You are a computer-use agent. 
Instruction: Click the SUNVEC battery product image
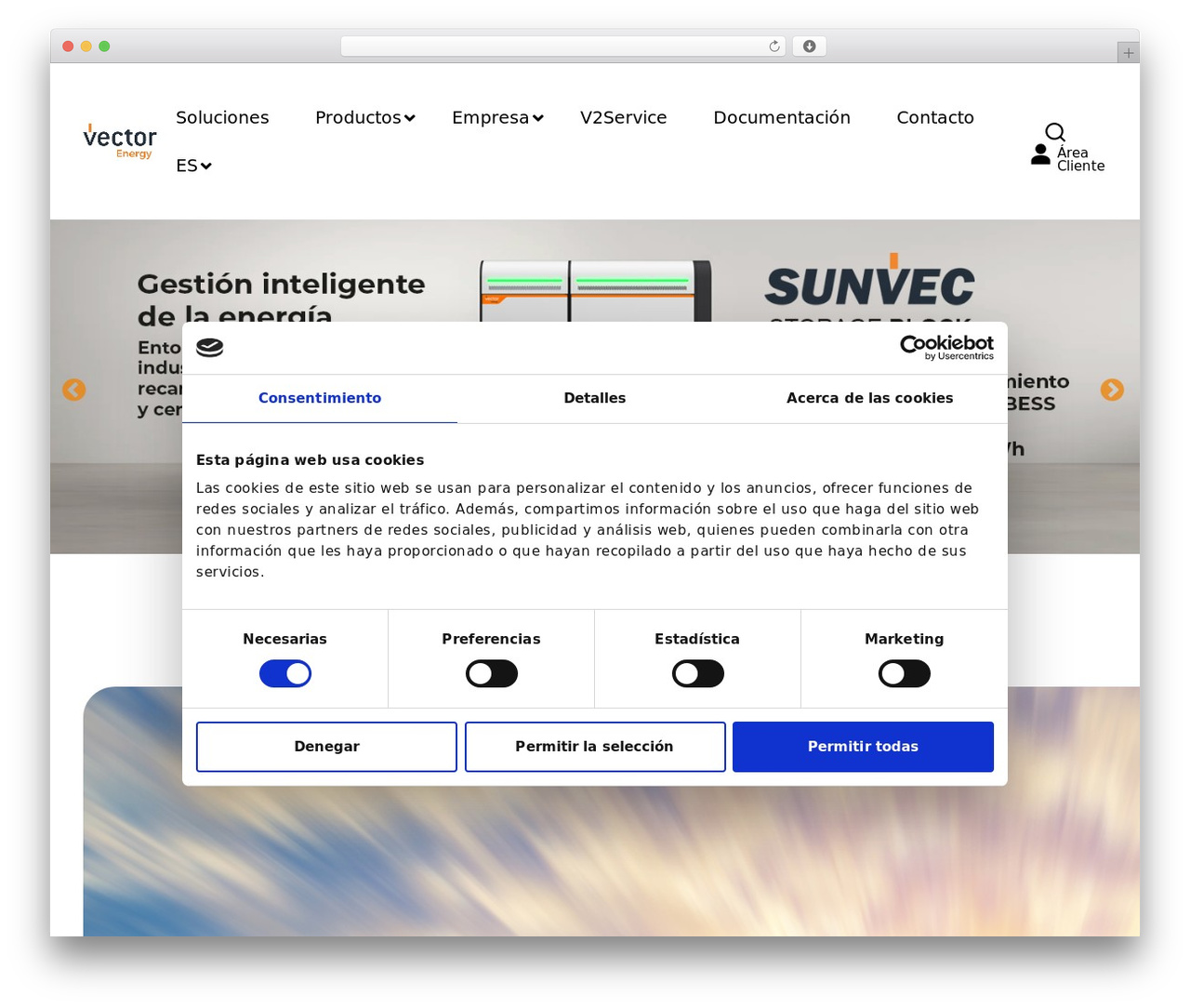pyautogui.click(x=595, y=291)
